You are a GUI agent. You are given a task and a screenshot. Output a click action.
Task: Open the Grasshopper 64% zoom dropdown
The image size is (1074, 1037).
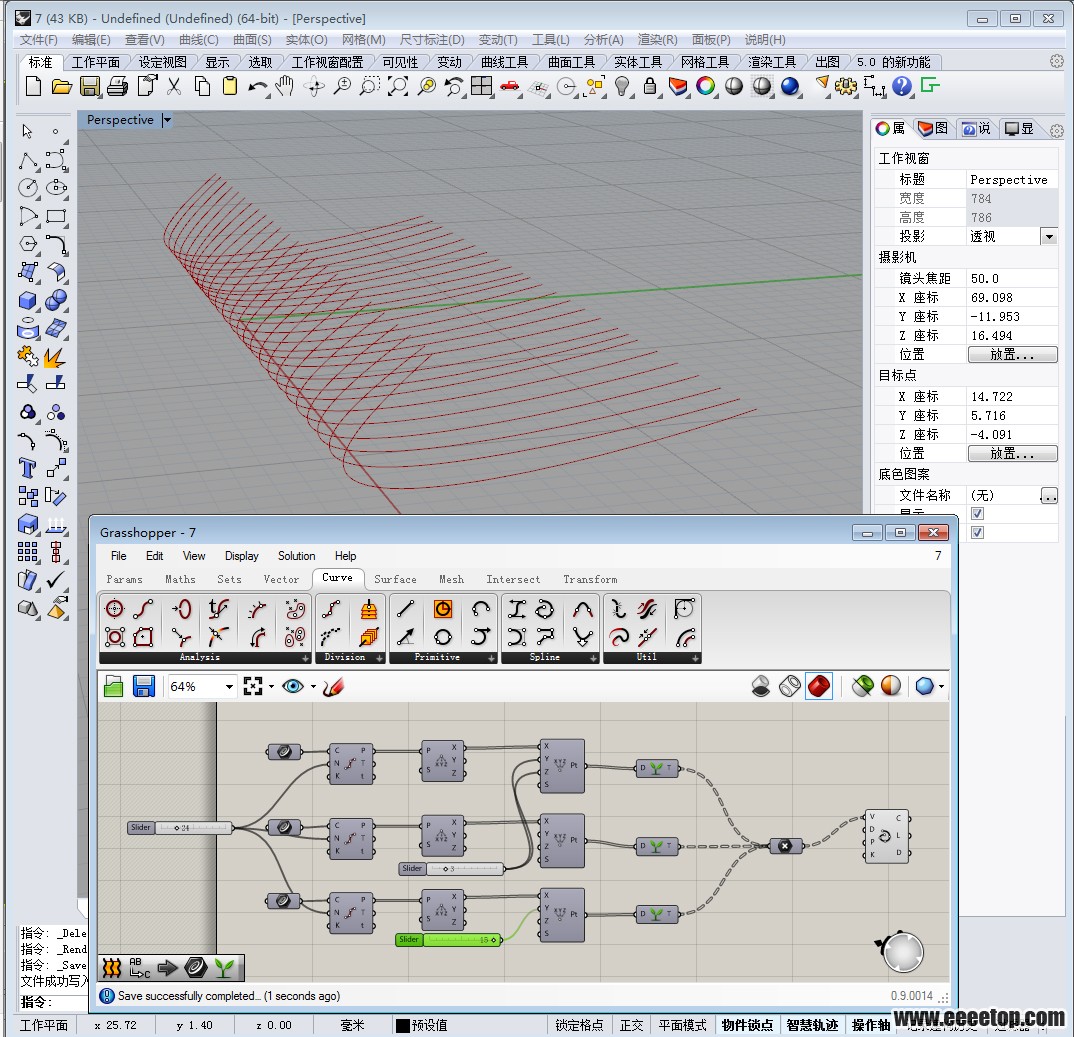[x=229, y=686]
